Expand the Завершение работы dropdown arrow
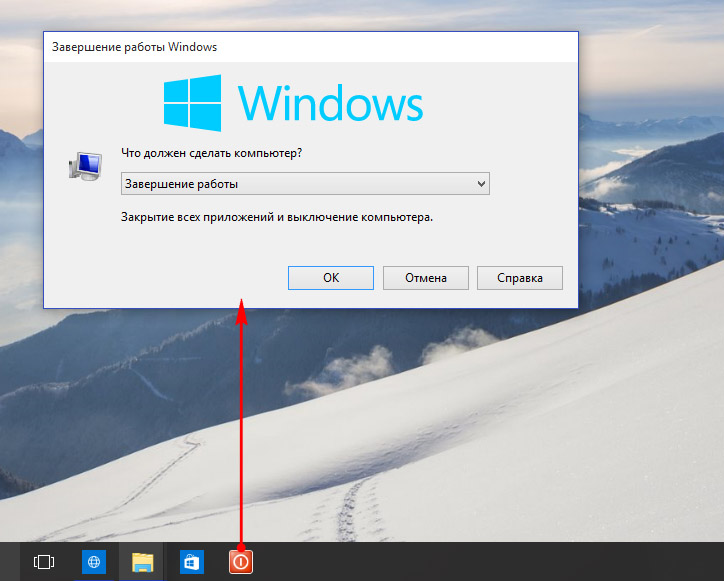Viewport: 724px width, 581px height. coord(481,184)
